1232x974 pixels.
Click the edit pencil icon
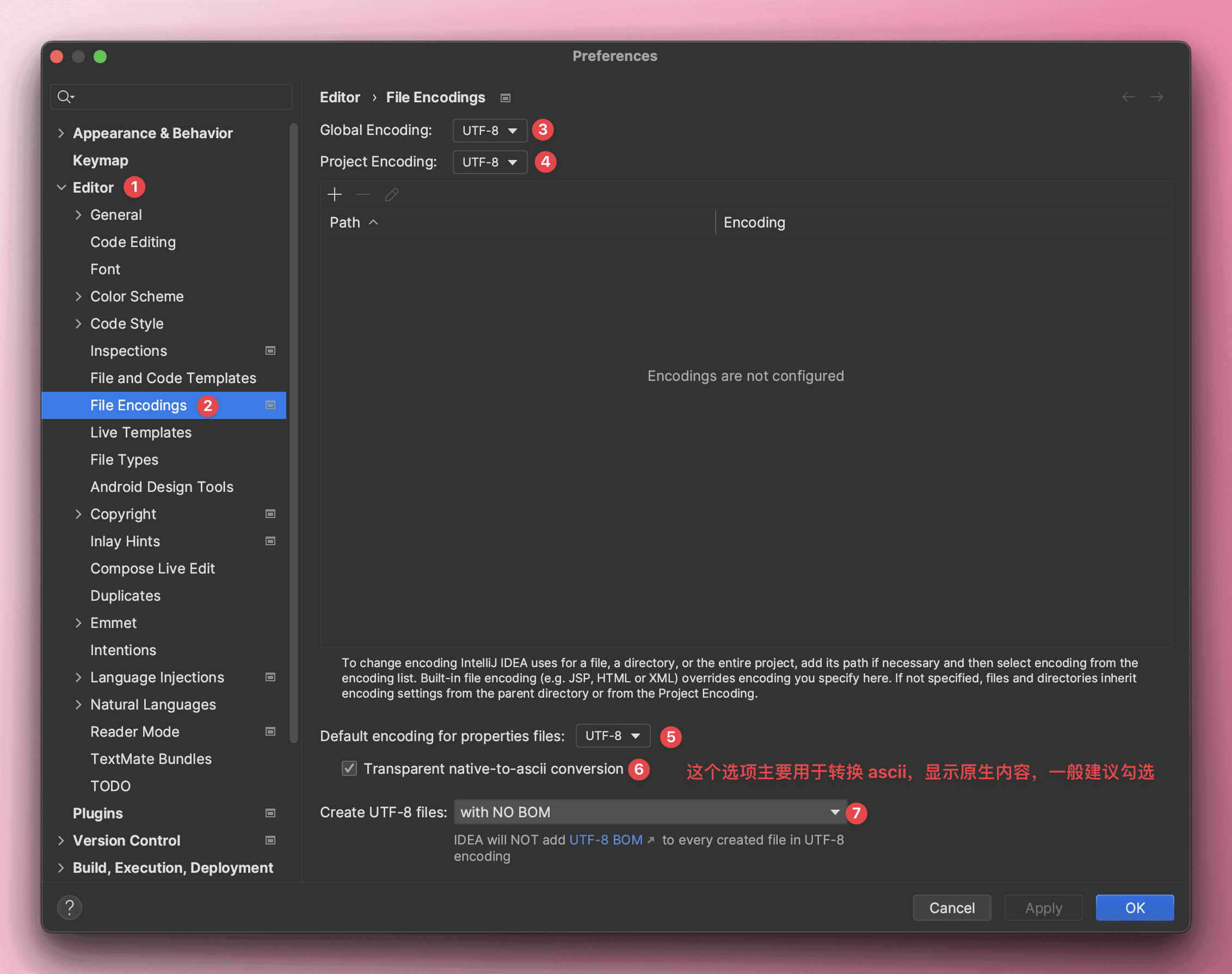point(391,194)
